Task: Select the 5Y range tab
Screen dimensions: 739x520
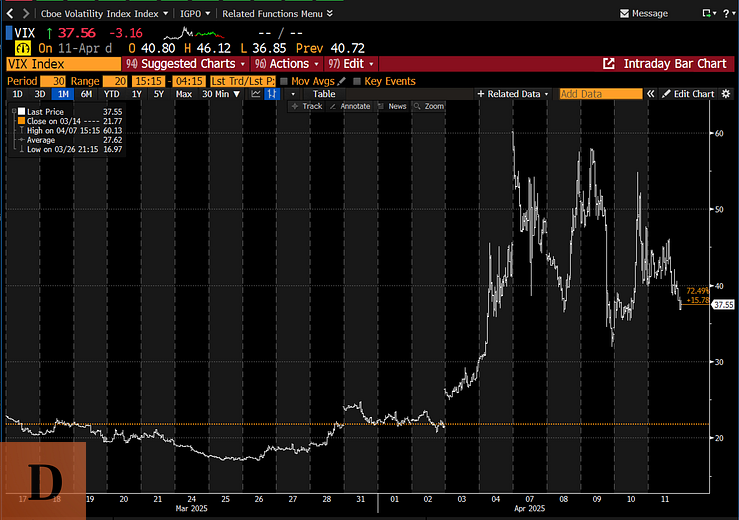Action: [x=159, y=94]
